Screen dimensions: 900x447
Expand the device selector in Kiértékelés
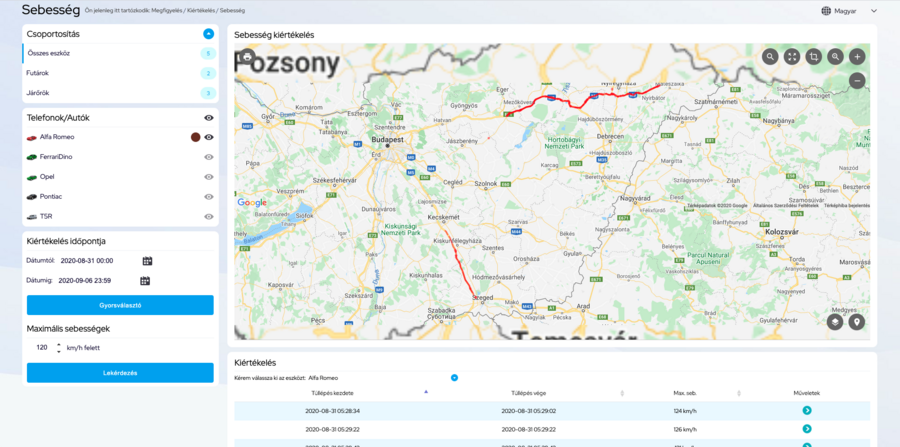(x=454, y=378)
